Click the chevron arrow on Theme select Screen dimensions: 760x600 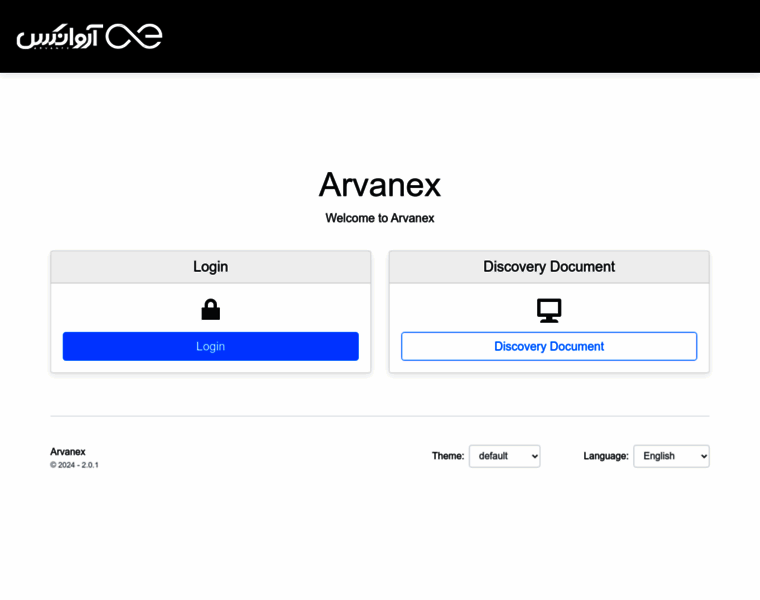[534, 456]
